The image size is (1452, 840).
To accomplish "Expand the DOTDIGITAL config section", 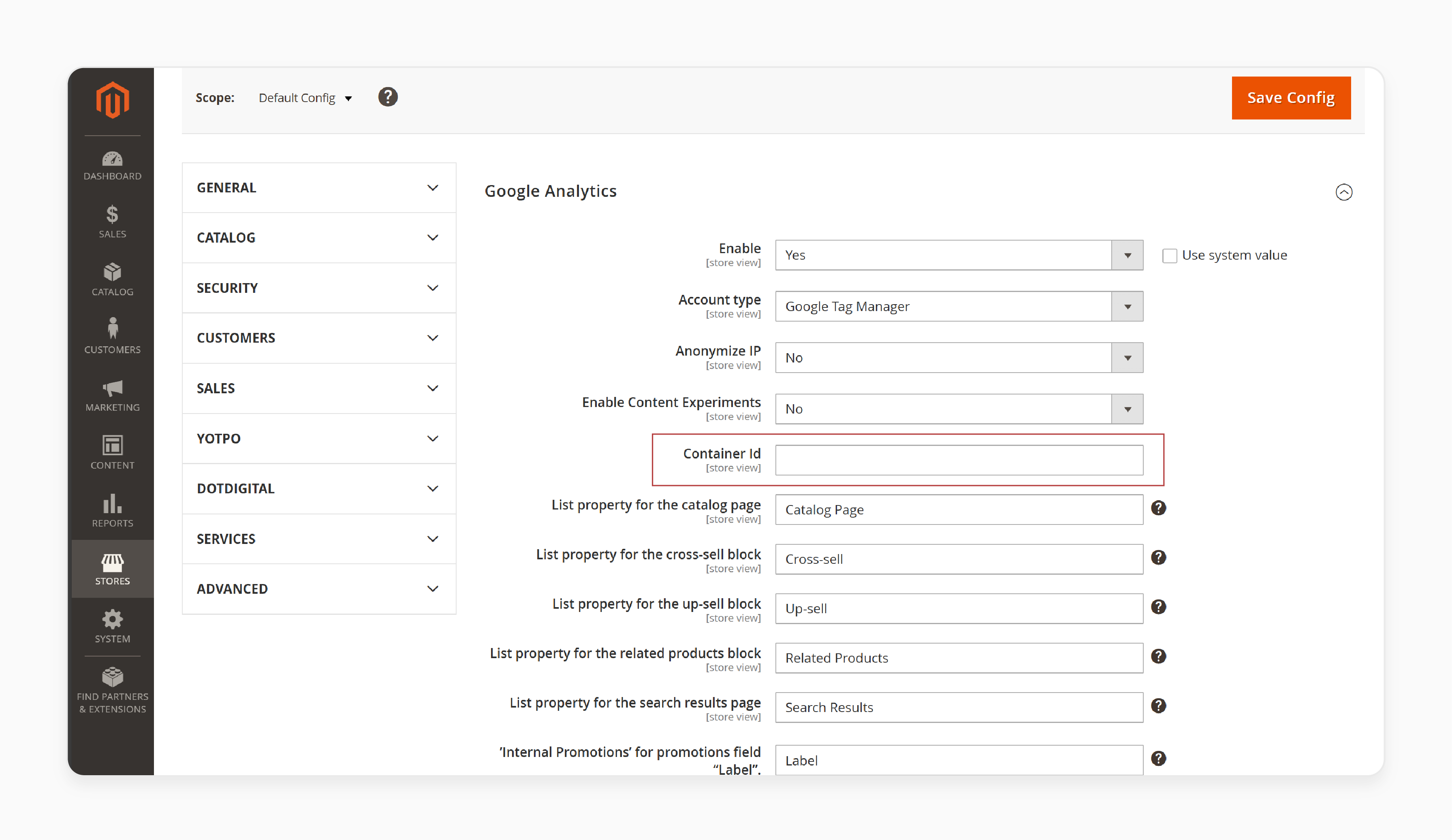I will point(319,488).
